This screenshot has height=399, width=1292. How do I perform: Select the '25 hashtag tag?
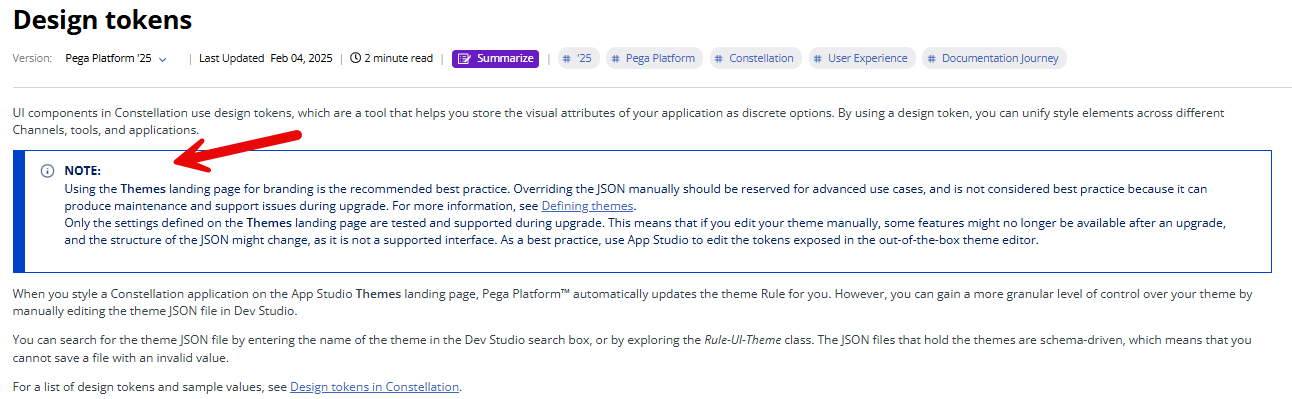[579, 59]
